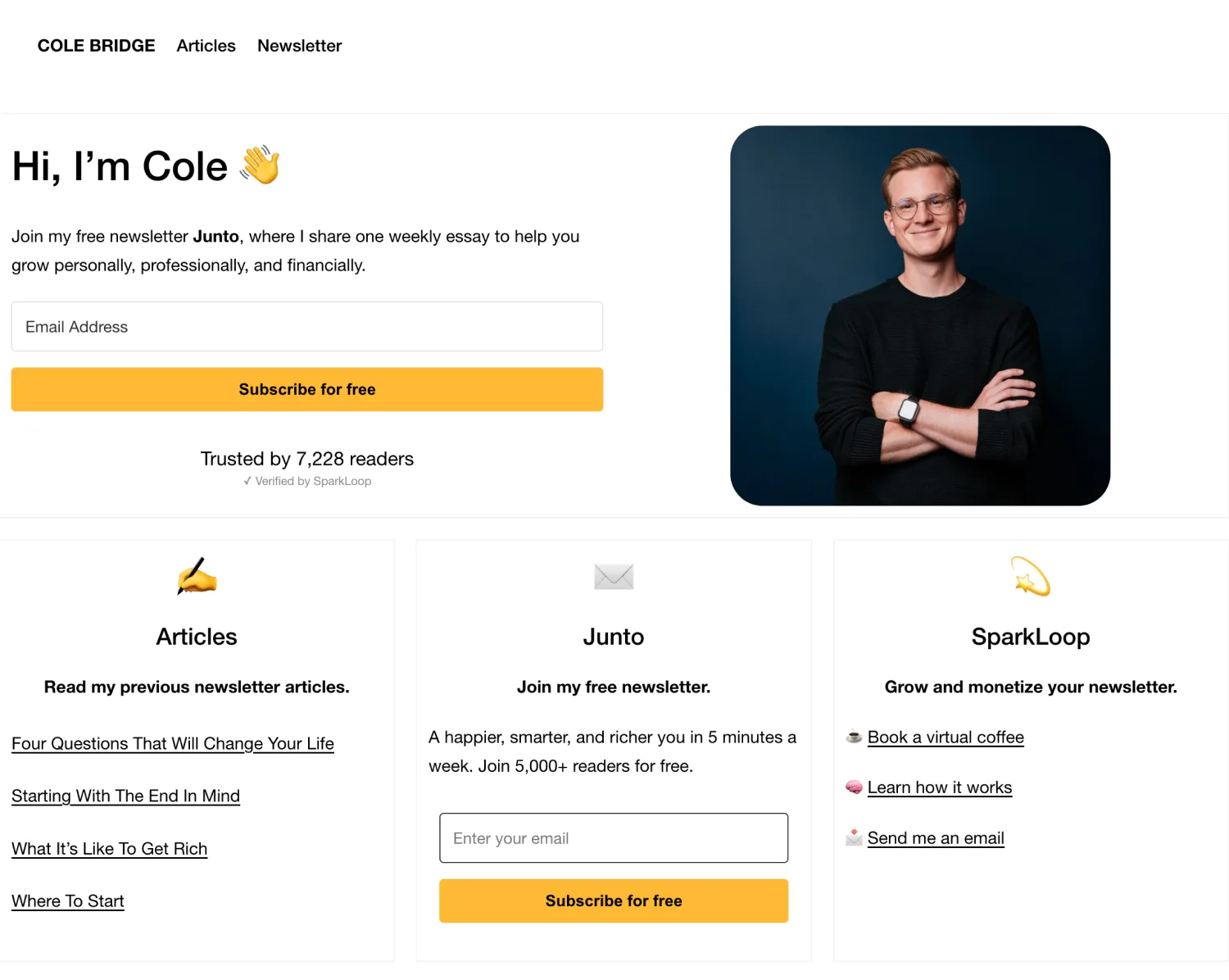The height and width of the screenshot is (980, 1229).
Task: Click the writing hand Articles icon
Action: 197,576
